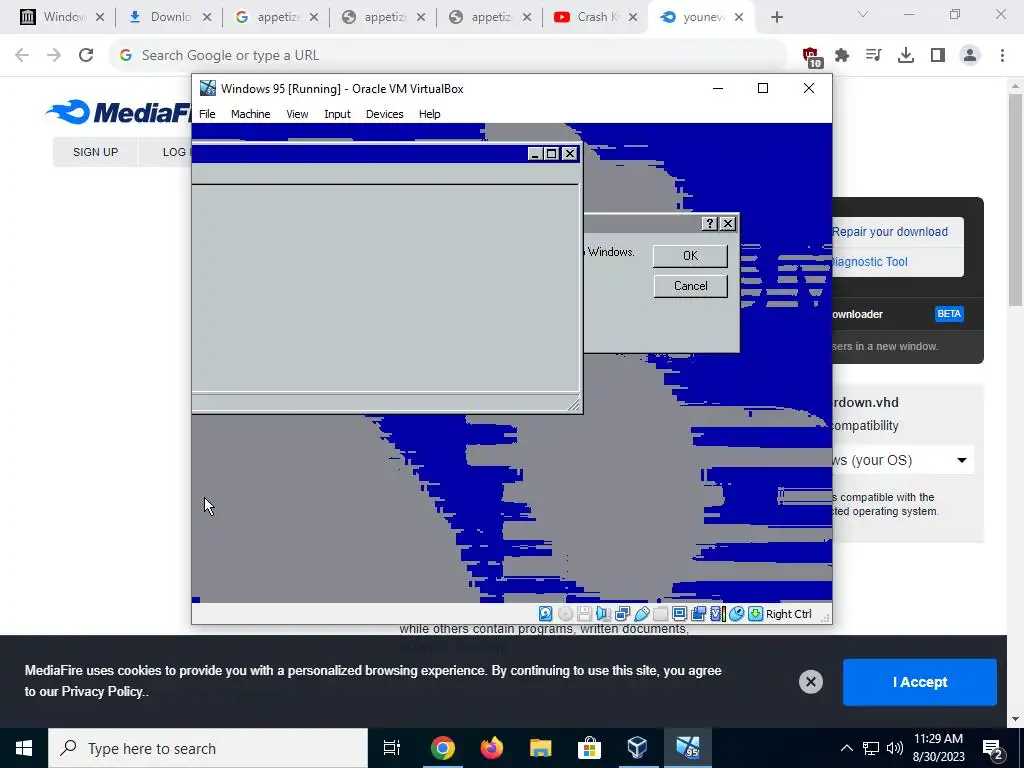Click the Windows 95 VM taskbar icon
Image resolution: width=1024 pixels, height=768 pixels.
point(688,748)
